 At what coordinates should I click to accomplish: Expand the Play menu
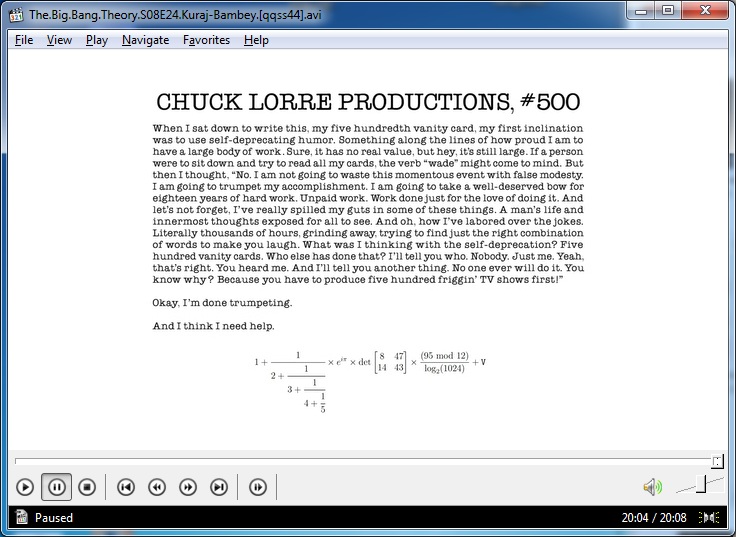(x=97, y=40)
